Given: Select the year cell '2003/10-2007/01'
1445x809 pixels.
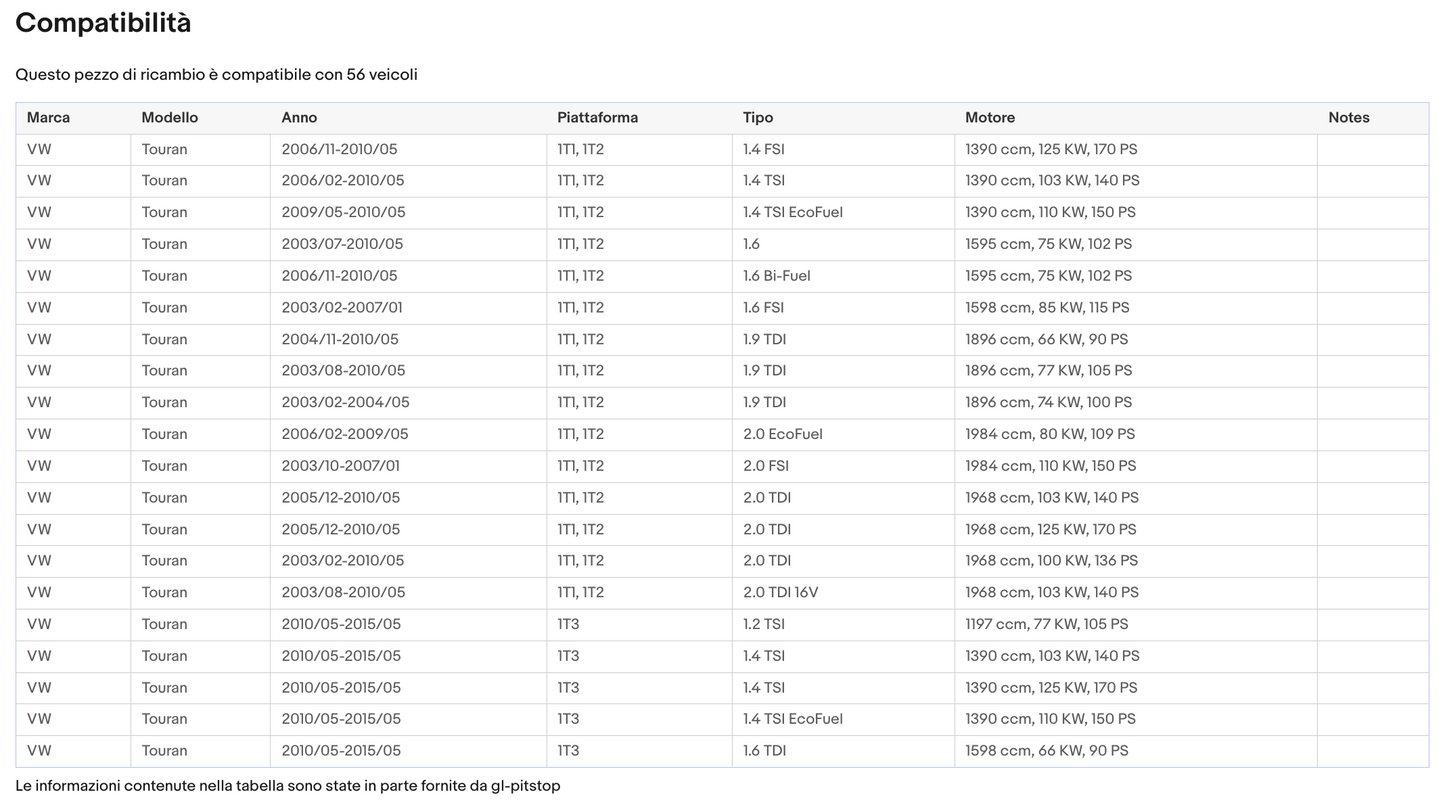Looking at the screenshot, I should [340, 466].
